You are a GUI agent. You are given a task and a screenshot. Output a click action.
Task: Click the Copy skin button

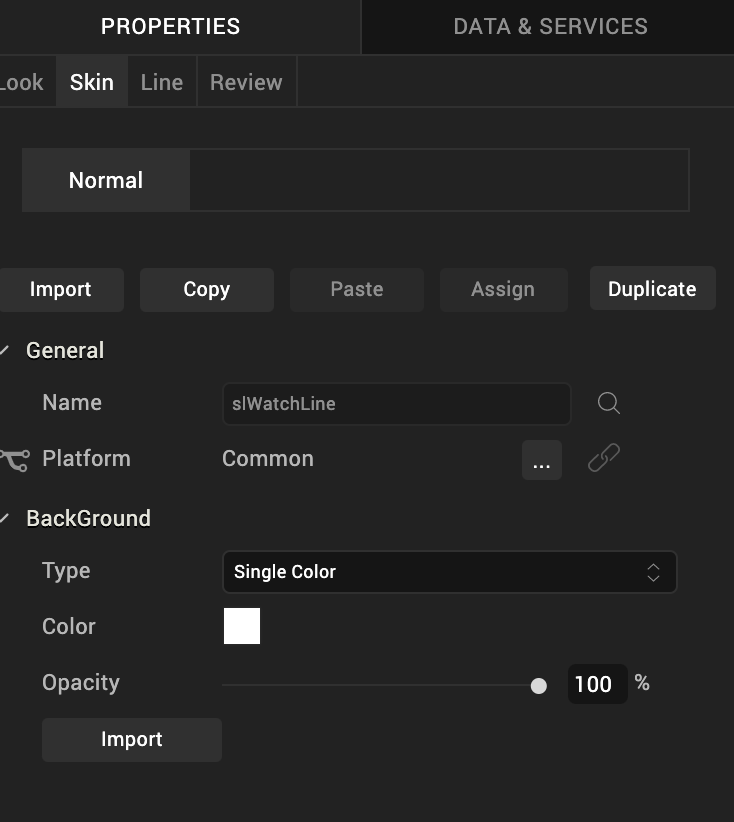(207, 289)
